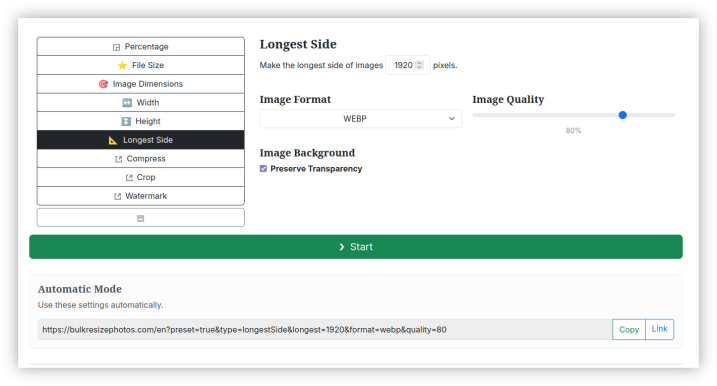Click the external link icon beside Compress
This screenshot has height=386, width=717.
pyautogui.click(x=118, y=159)
